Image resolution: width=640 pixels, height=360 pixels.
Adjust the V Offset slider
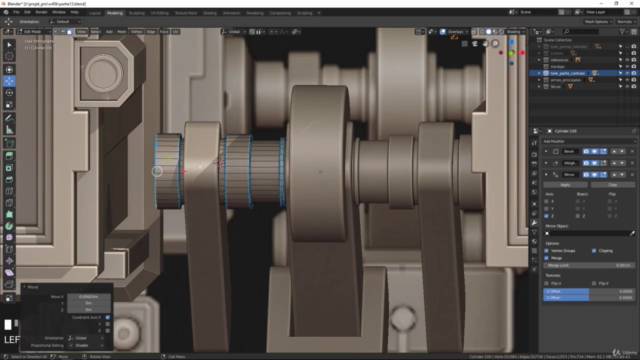point(589,298)
